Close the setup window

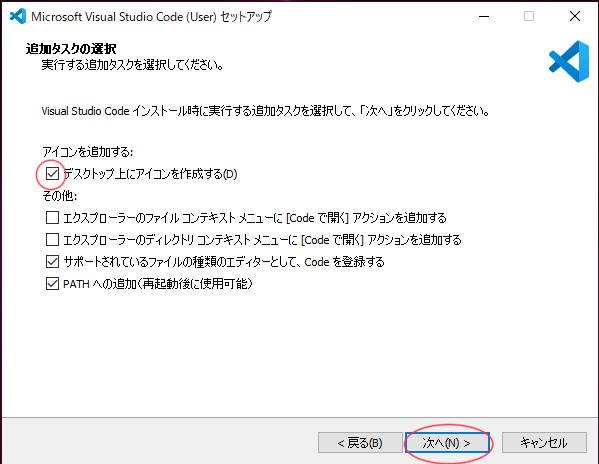(x=575, y=16)
